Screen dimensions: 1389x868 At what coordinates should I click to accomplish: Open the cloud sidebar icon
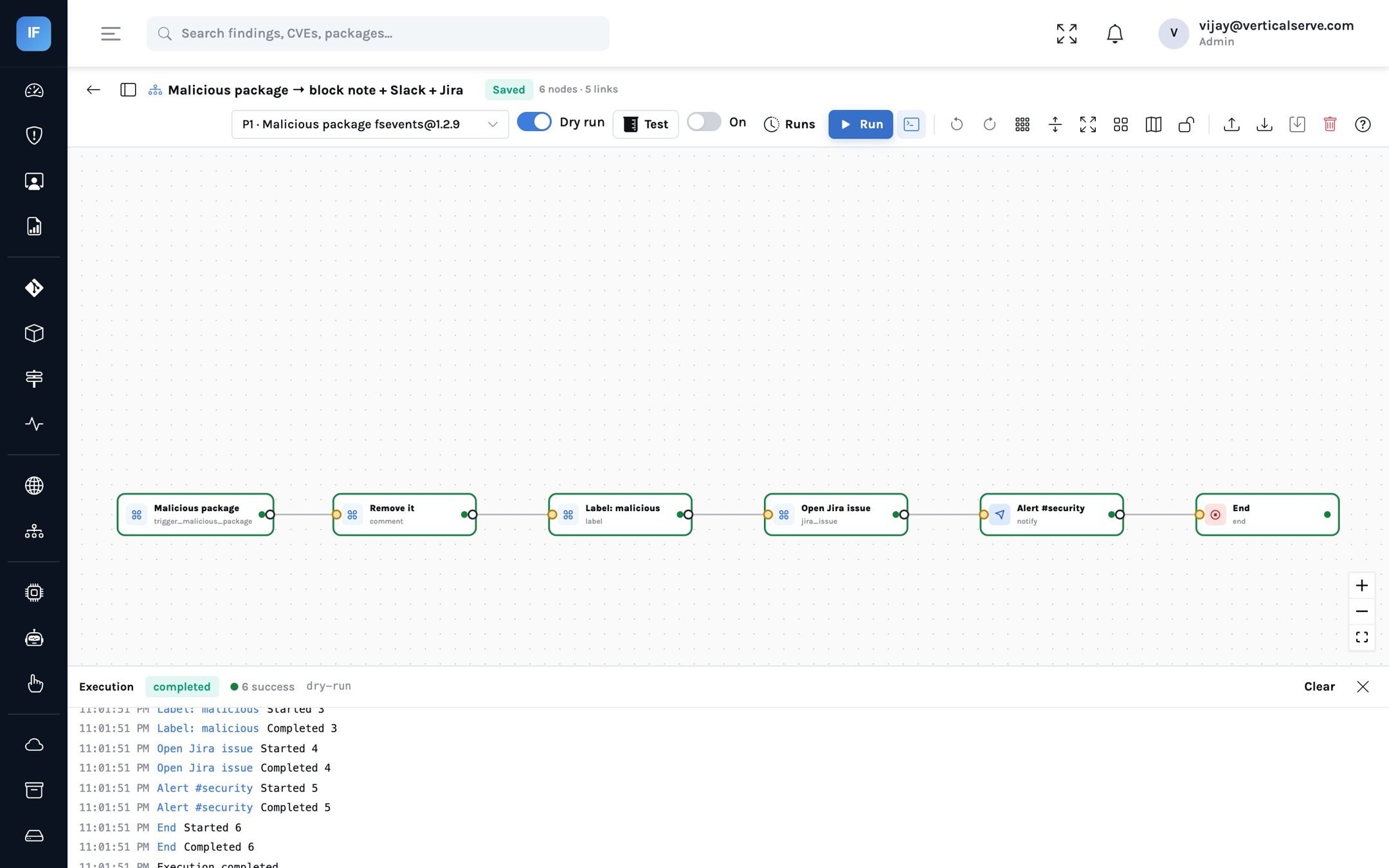[x=34, y=745]
